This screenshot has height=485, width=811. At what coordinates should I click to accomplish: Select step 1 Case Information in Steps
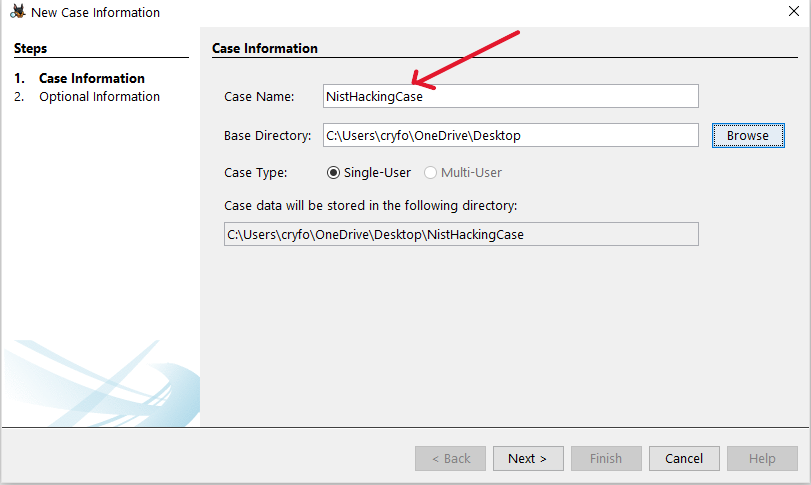tap(91, 78)
